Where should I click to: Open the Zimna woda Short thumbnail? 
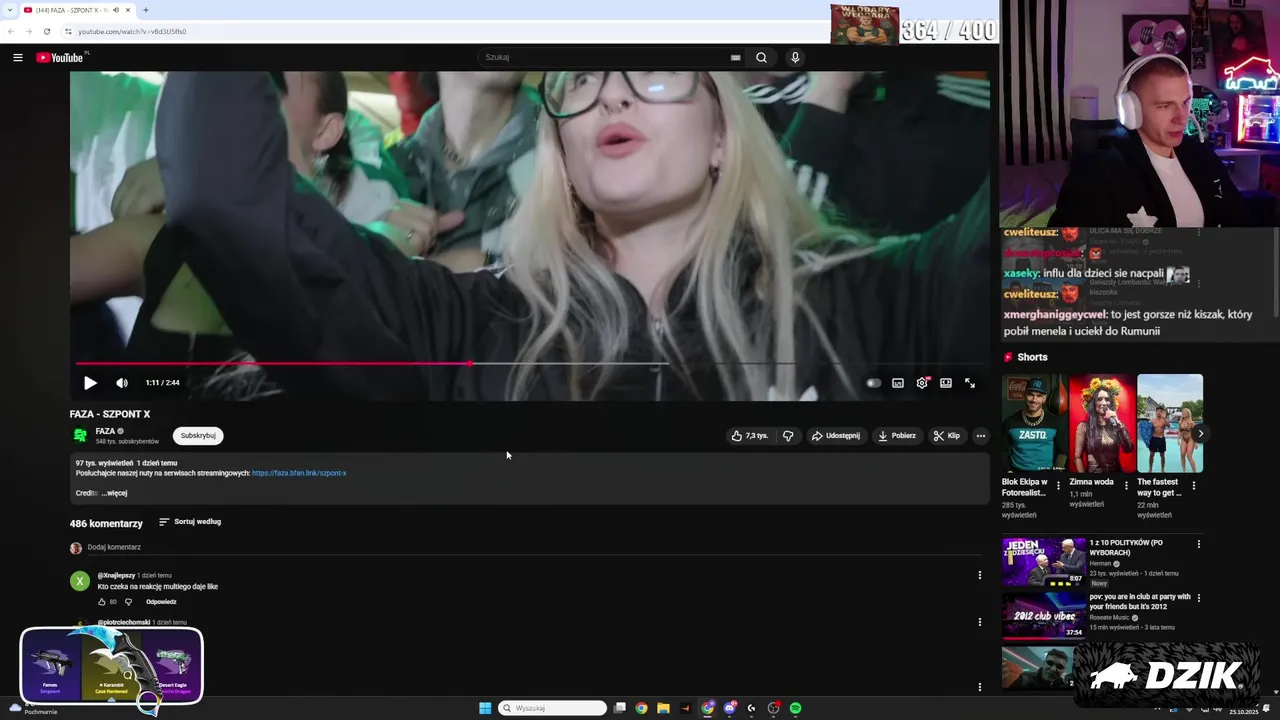pyautogui.click(x=1102, y=423)
